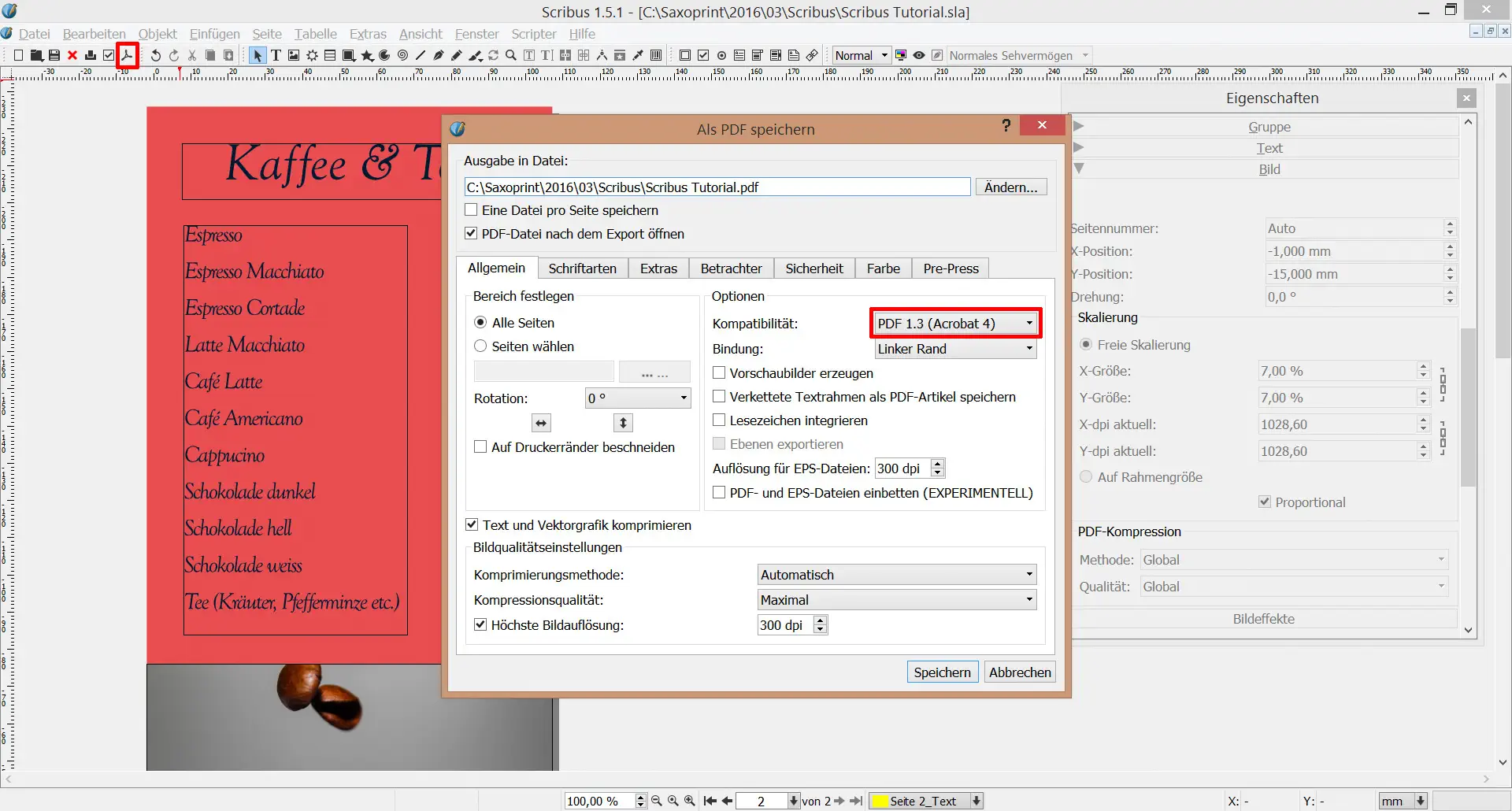
Task: Open the Story Editor icon
Action: tap(545, 55)
